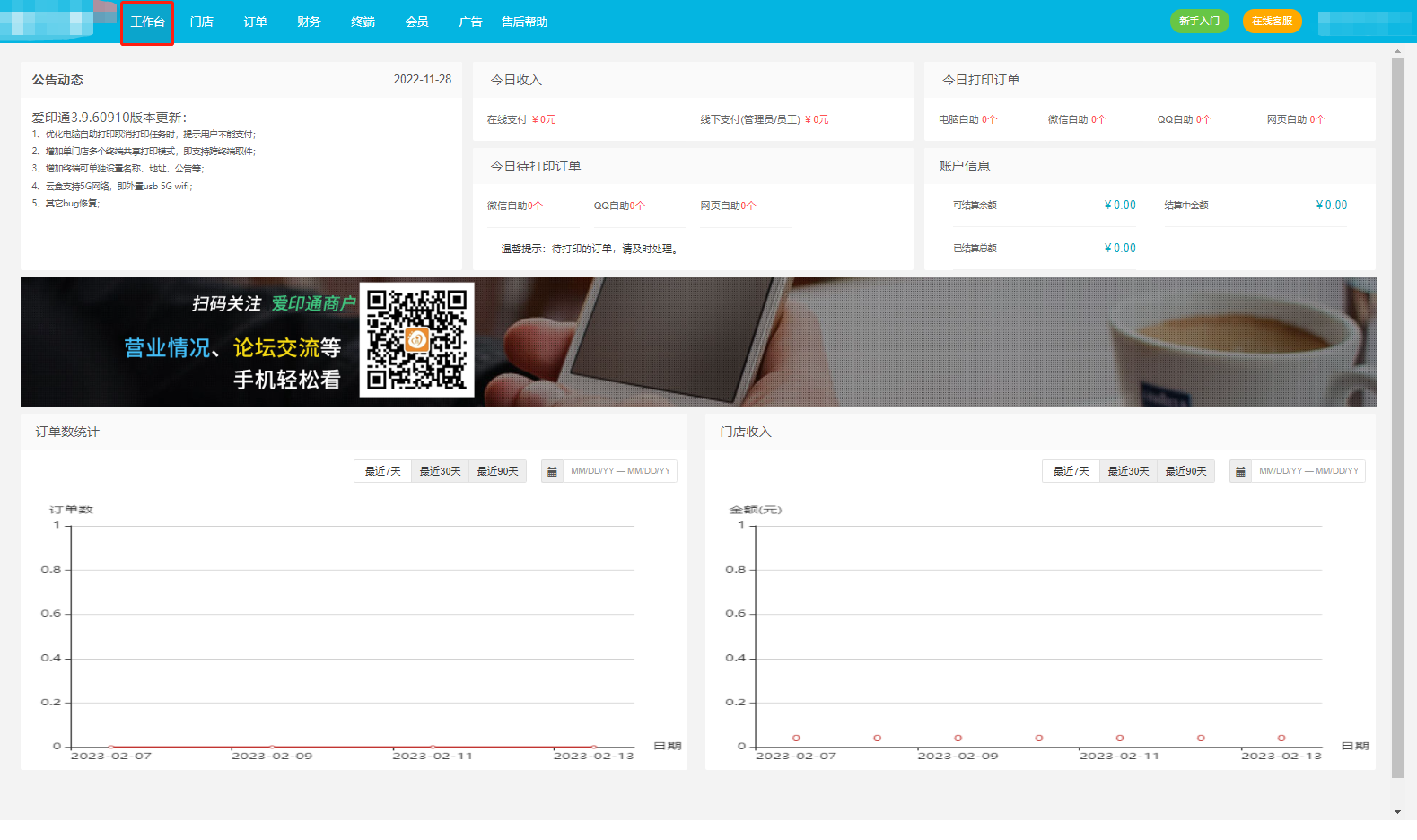This screenshot has height=840, width=1417.
Task: Select 最近7天 in 订单数统计
Action: 382,471
